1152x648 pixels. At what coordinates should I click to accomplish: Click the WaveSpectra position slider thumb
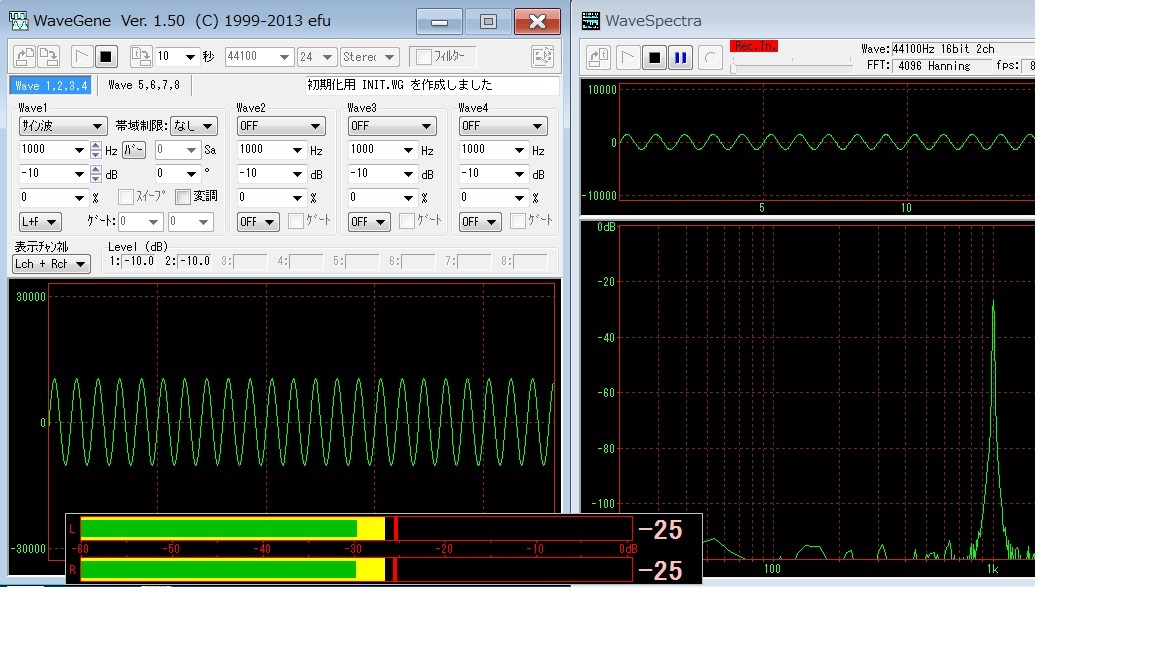[x=733, y=68]
